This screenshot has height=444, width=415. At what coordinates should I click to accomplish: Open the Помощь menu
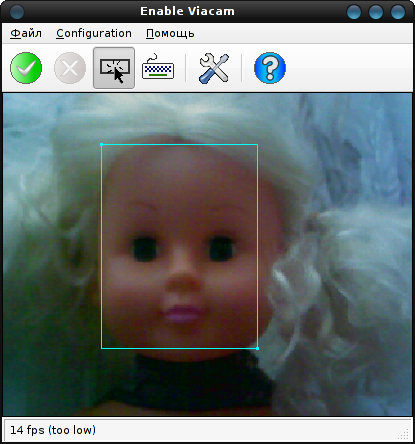click(170, 33)
